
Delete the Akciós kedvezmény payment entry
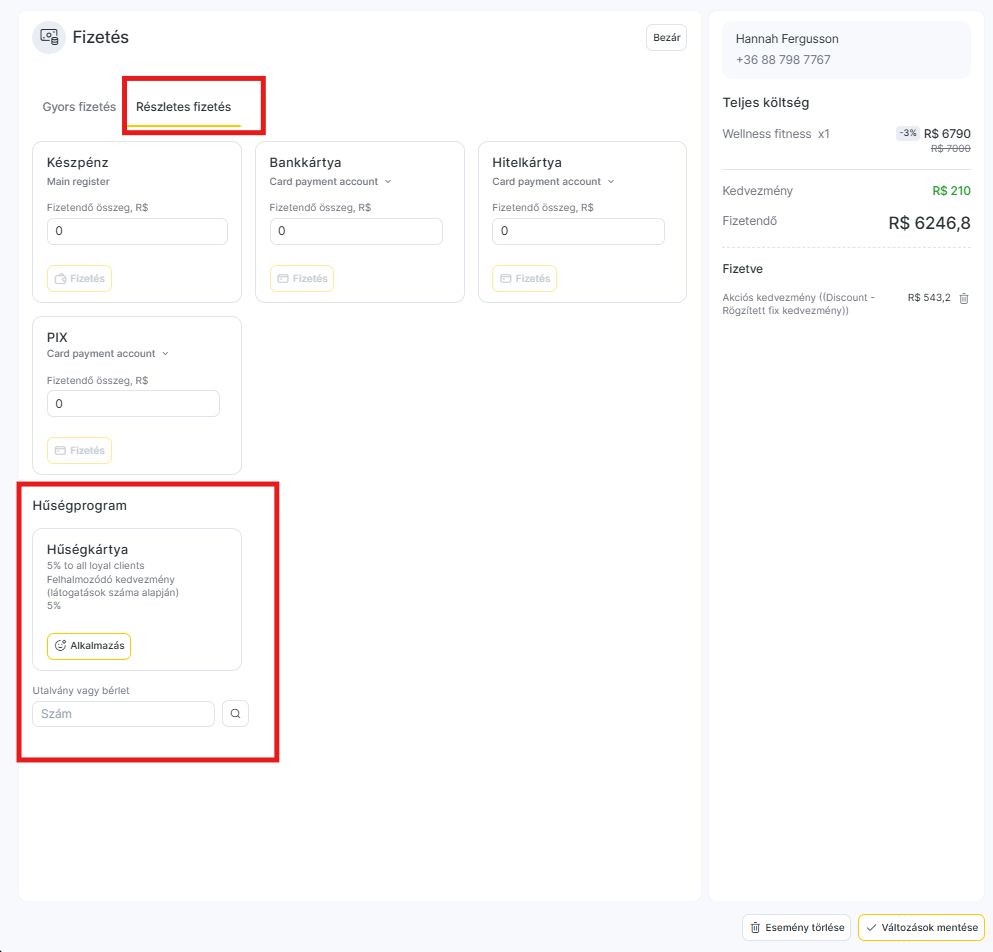click(964, 298)
